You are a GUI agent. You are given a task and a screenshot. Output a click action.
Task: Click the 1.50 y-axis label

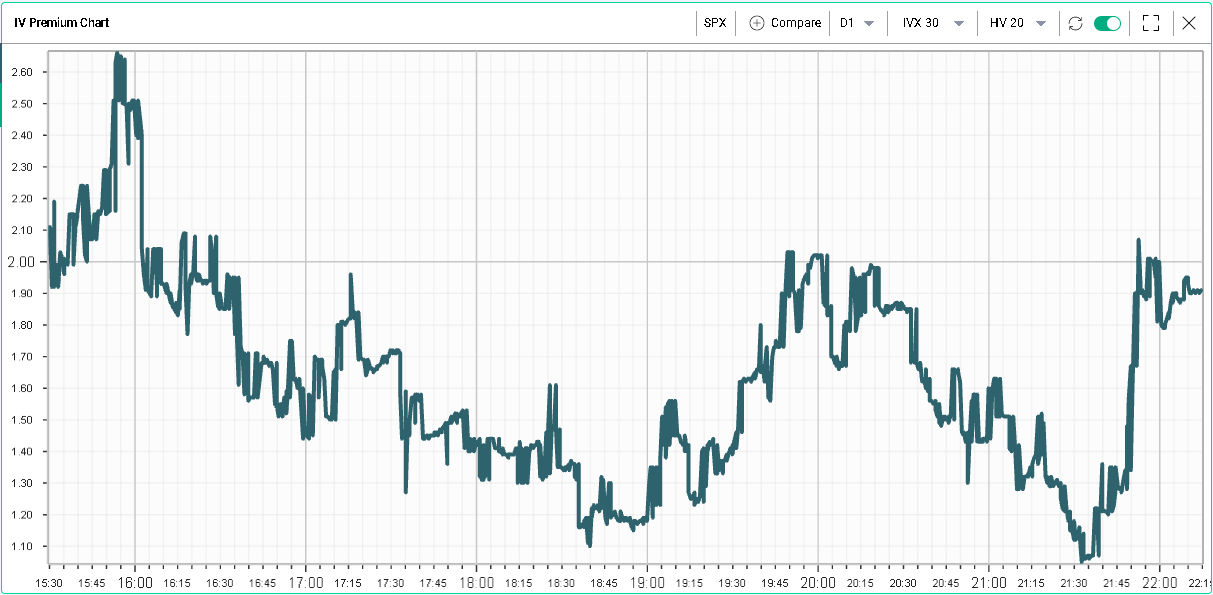(x=23, y=420)
